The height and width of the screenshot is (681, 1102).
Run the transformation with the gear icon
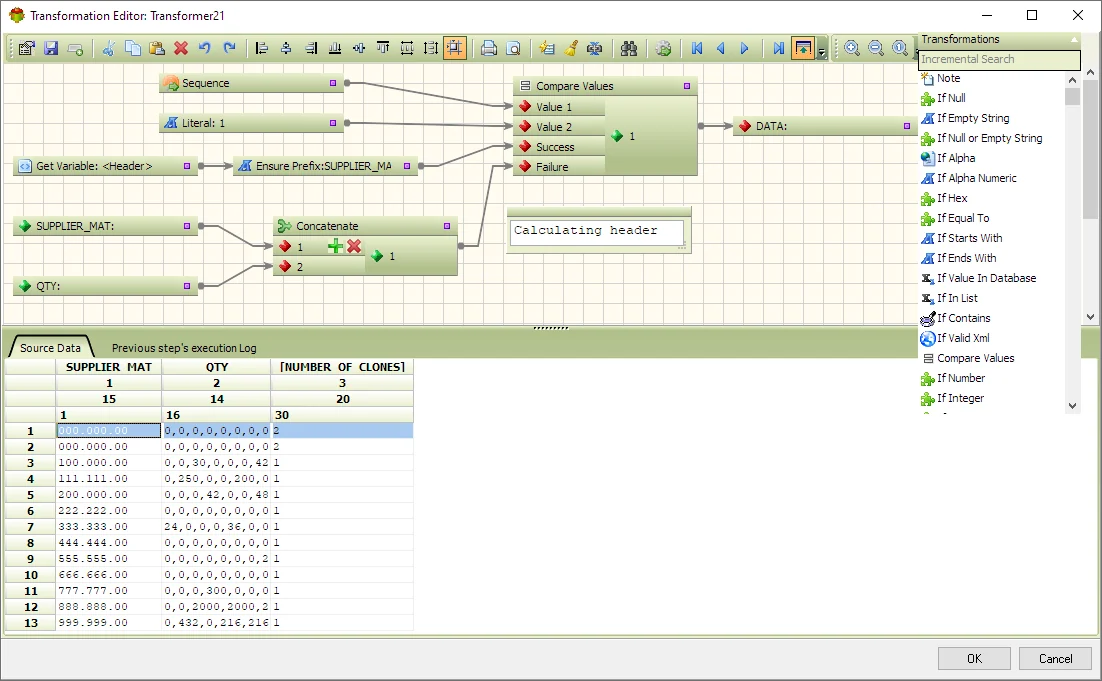pos(663,48)
